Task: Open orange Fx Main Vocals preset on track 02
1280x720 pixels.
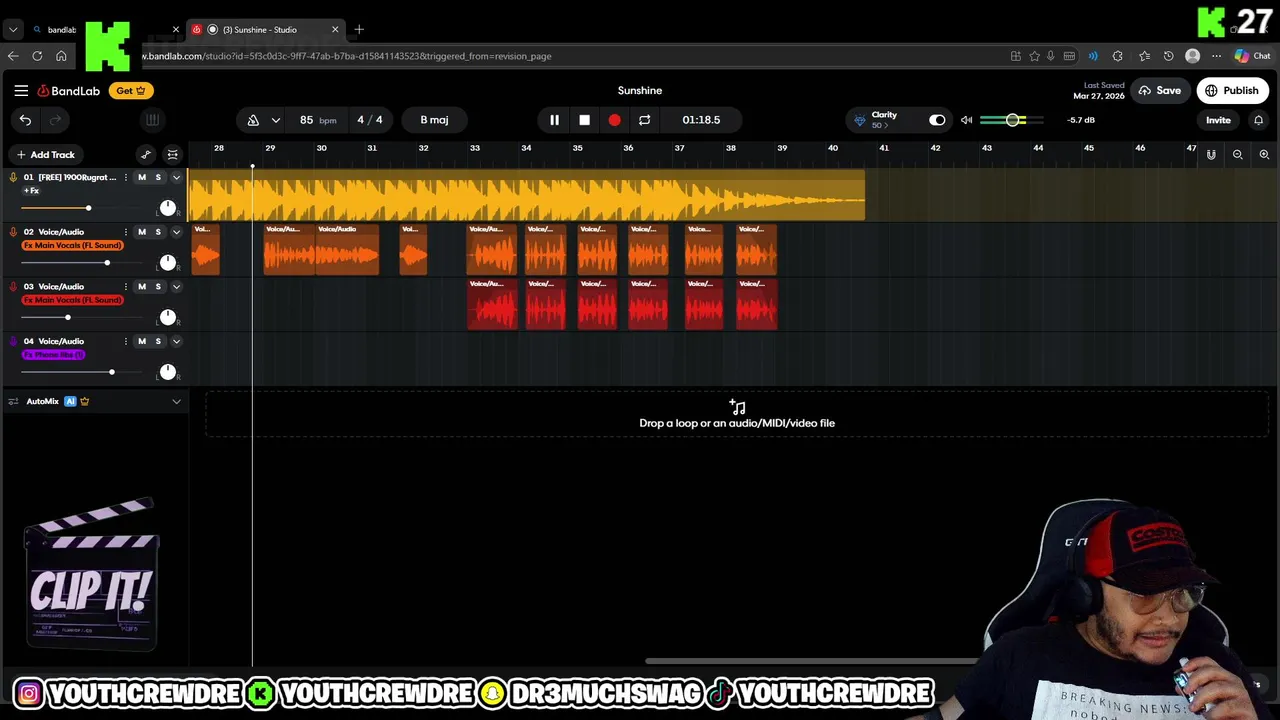Action: pos(72,245)
